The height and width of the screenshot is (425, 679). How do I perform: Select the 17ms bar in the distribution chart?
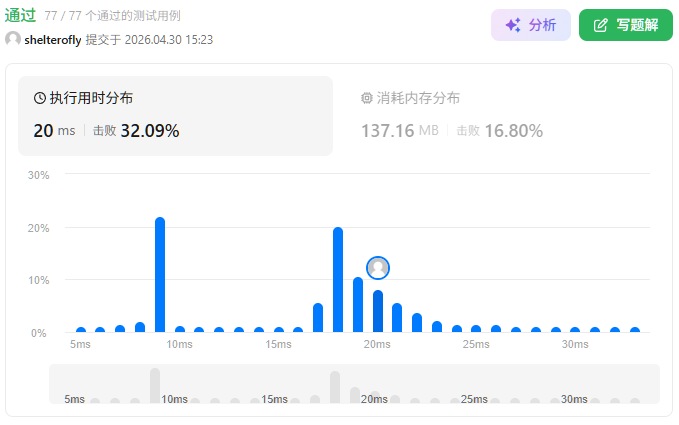tap(318, 317)
